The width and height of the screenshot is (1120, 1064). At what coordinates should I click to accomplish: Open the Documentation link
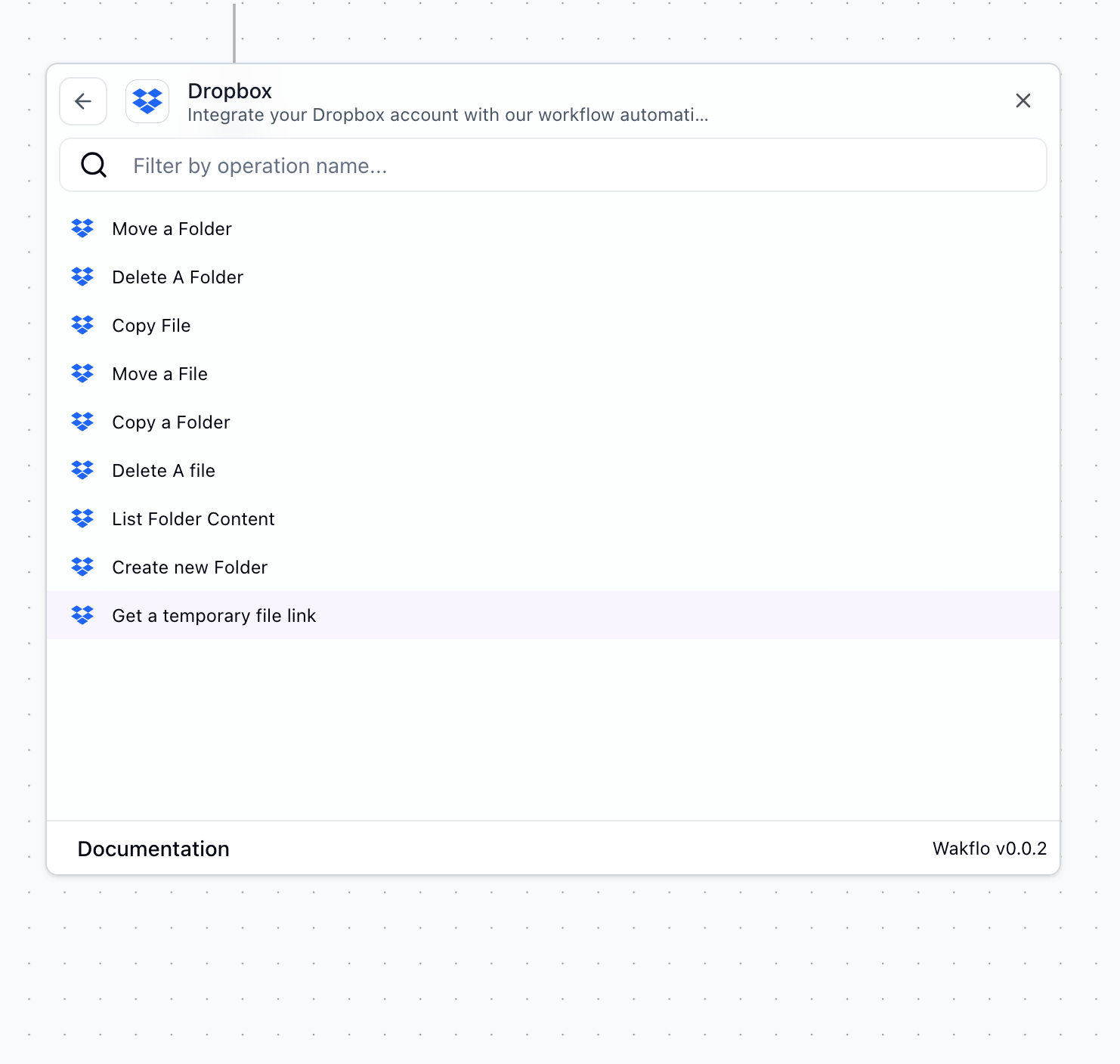click(x=153, y=849)
